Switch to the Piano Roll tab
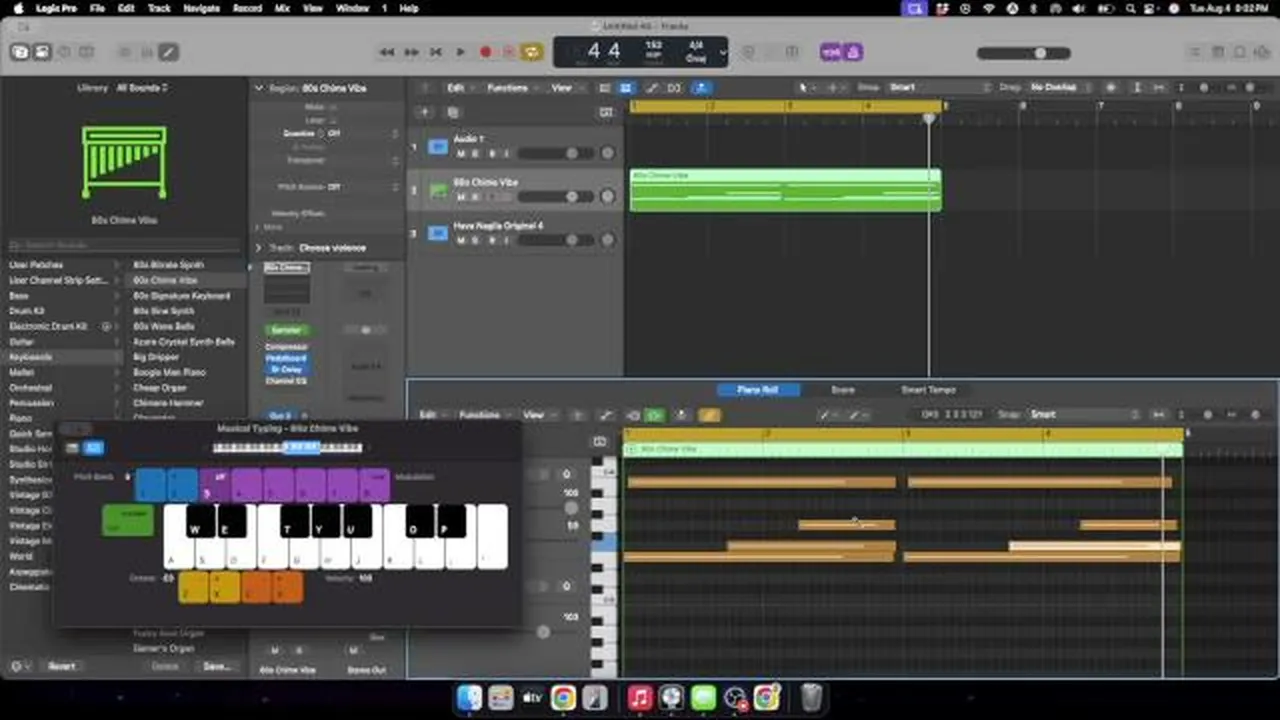1280x720 pixels. click(757, 390)
